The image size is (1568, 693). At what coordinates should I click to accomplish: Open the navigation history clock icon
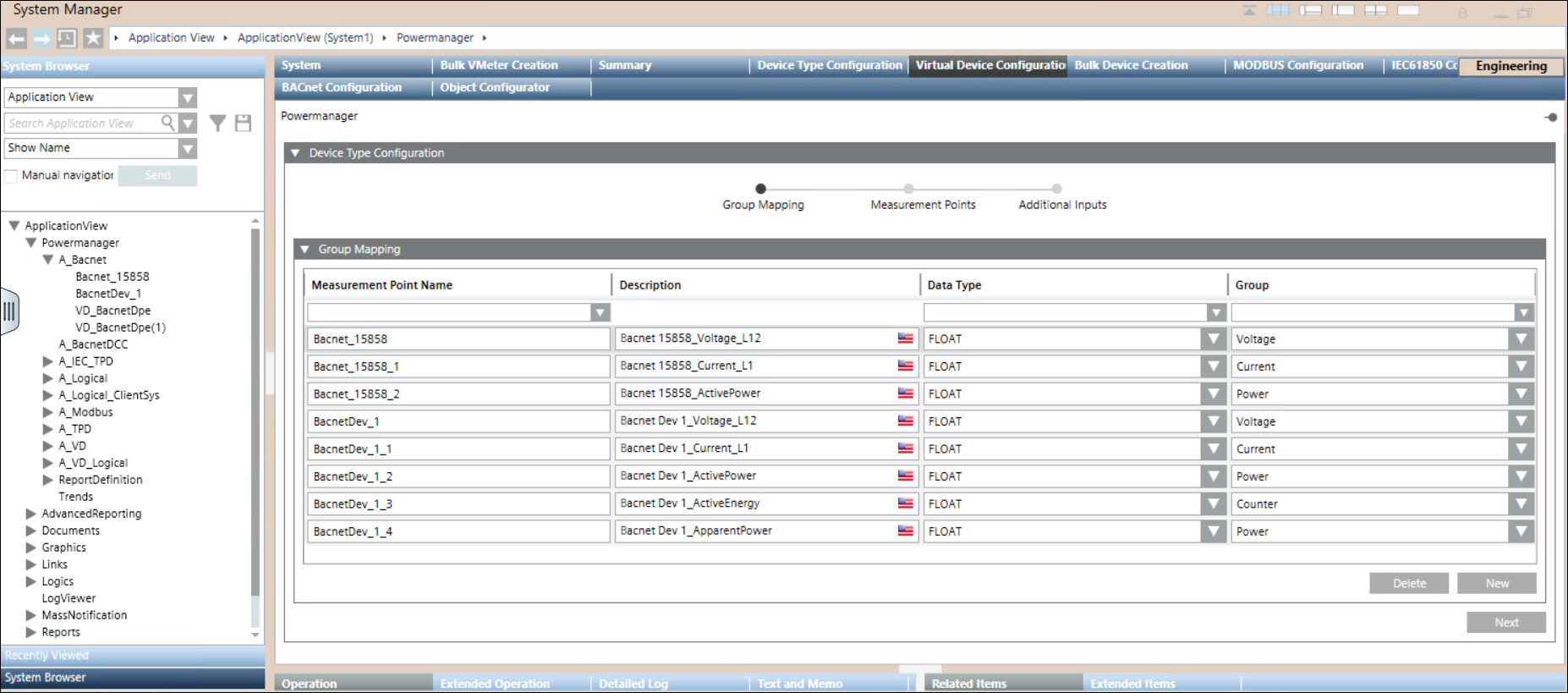coord(67,38)
